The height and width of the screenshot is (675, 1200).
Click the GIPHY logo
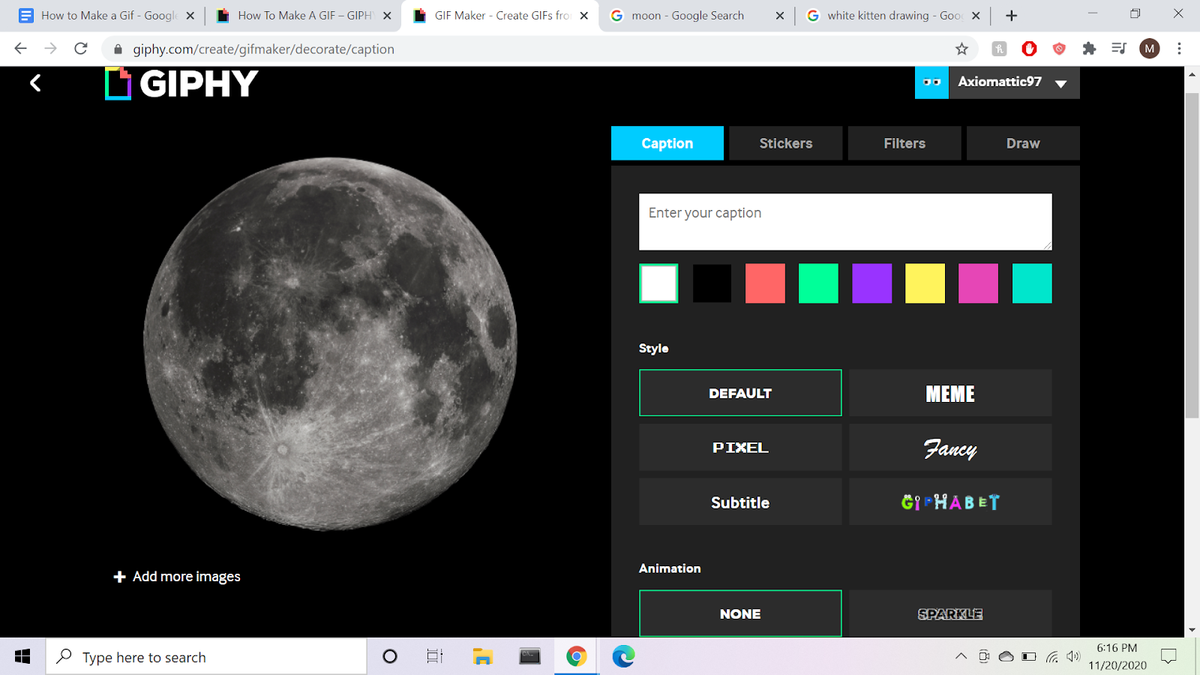[180, 83]
